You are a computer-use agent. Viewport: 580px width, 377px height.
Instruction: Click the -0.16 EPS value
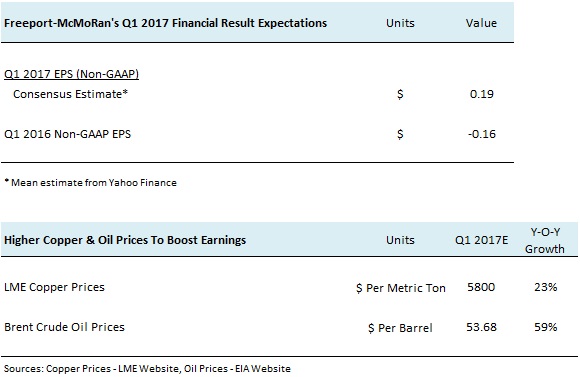[x=482, y=134]
